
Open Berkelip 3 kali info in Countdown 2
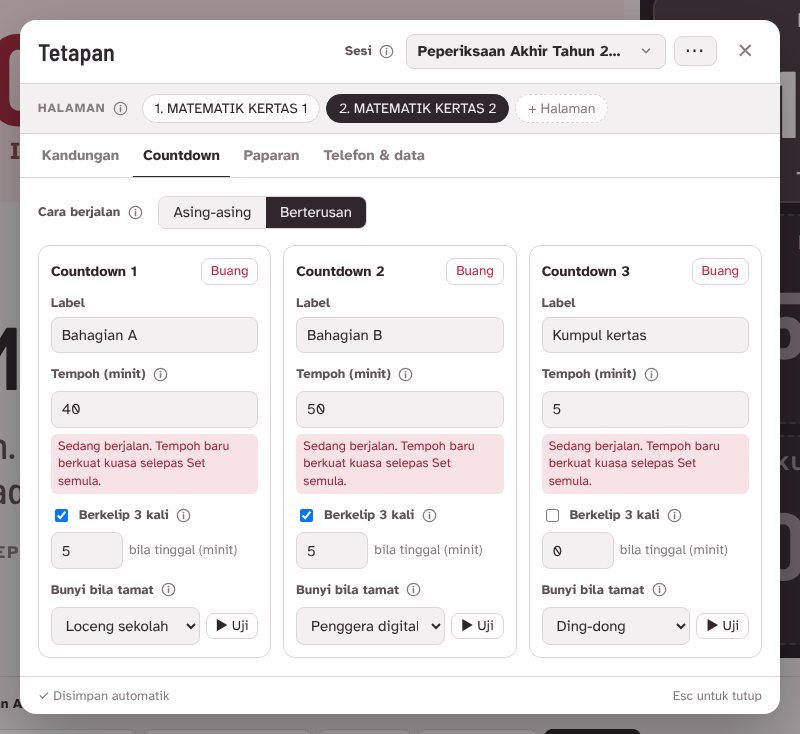click(430, 515)
